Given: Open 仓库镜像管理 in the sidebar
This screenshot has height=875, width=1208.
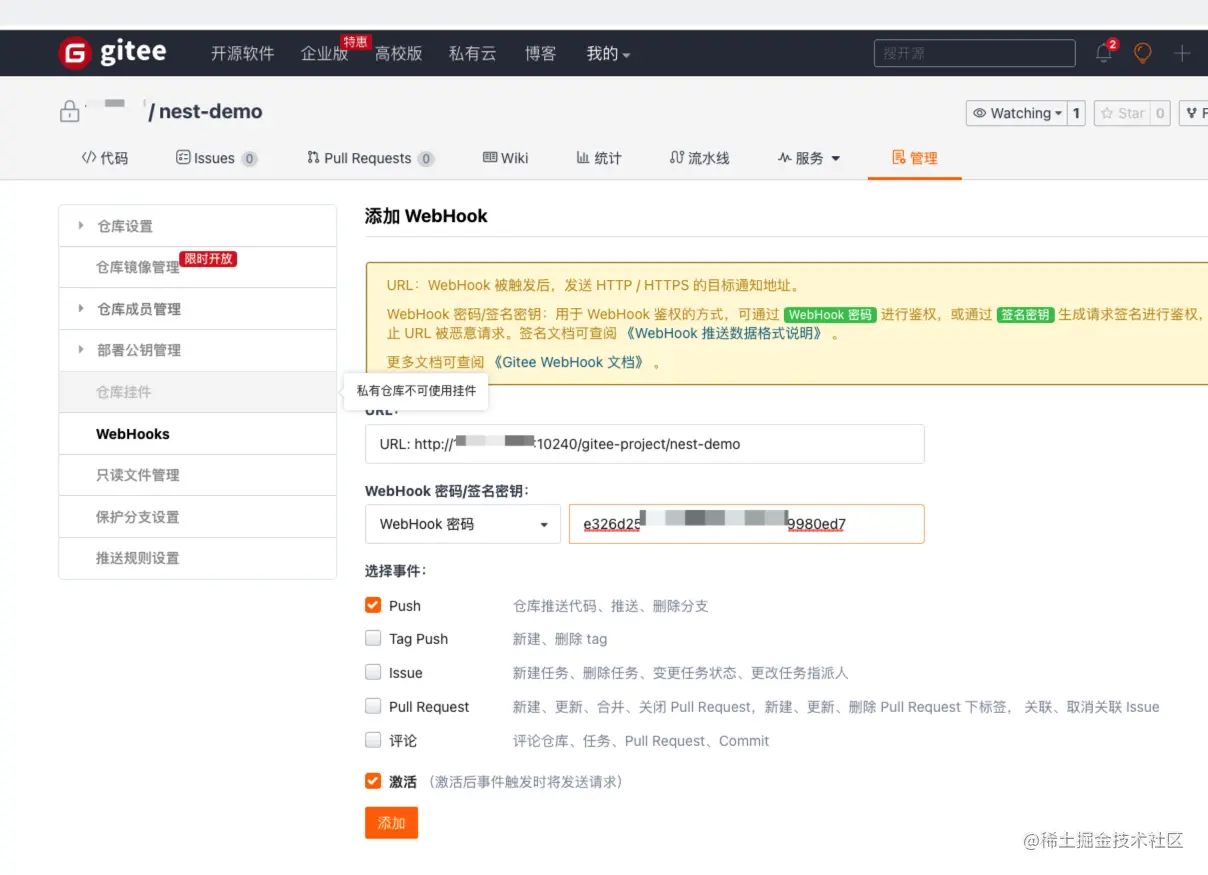Looking at the screenshot, I should [198, 267].
